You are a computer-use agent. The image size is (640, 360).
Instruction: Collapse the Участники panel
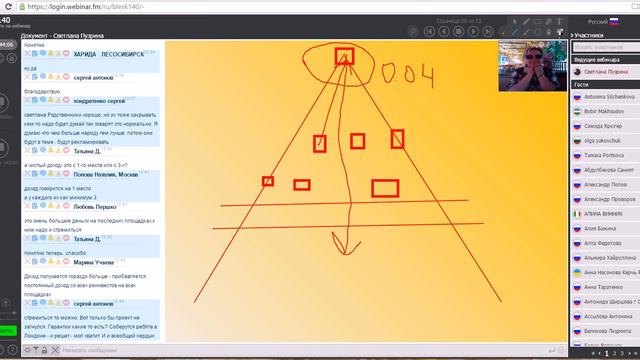point(587,36)
